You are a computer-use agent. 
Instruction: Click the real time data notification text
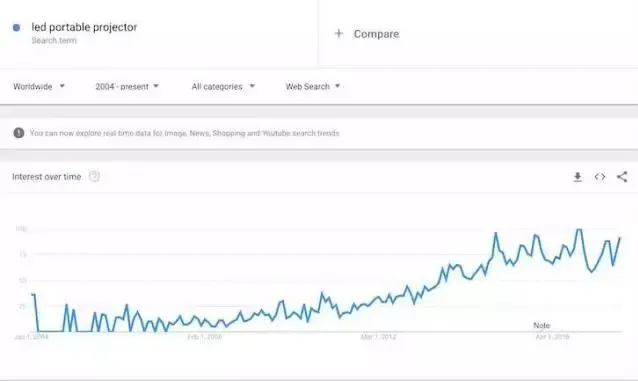[x=184, y=133]
